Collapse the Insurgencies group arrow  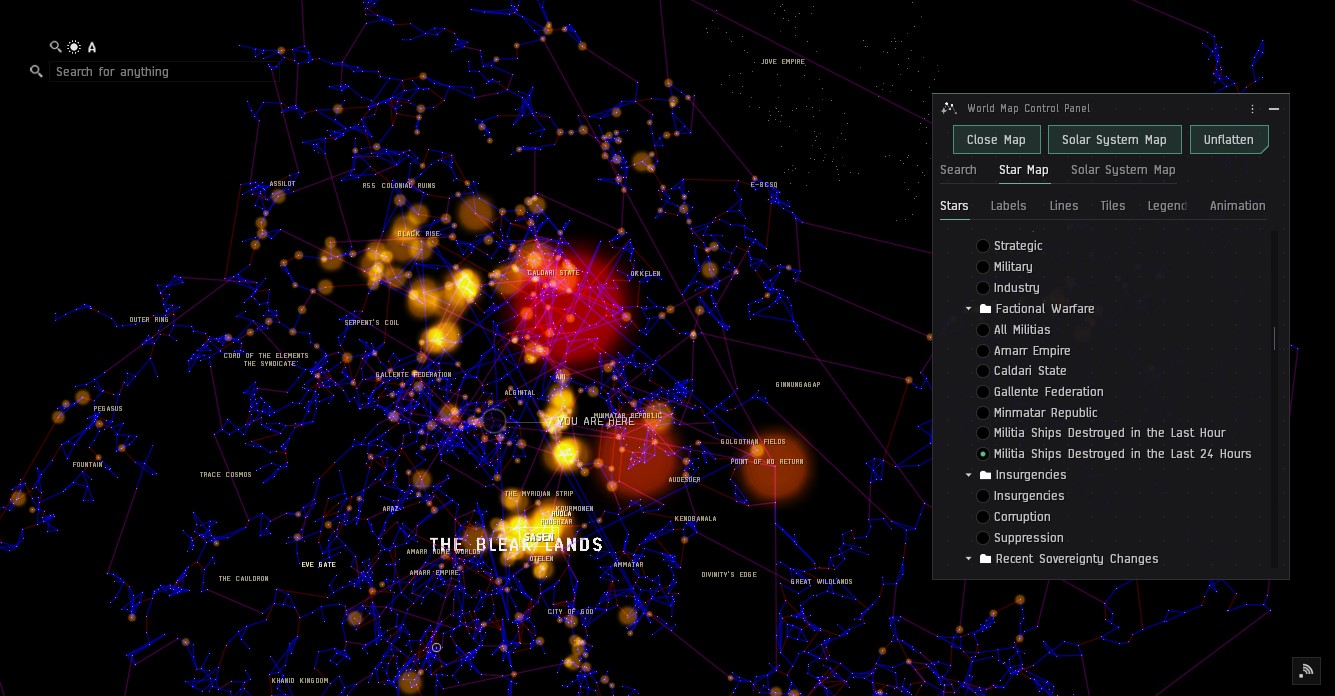(x=969, y=475)
